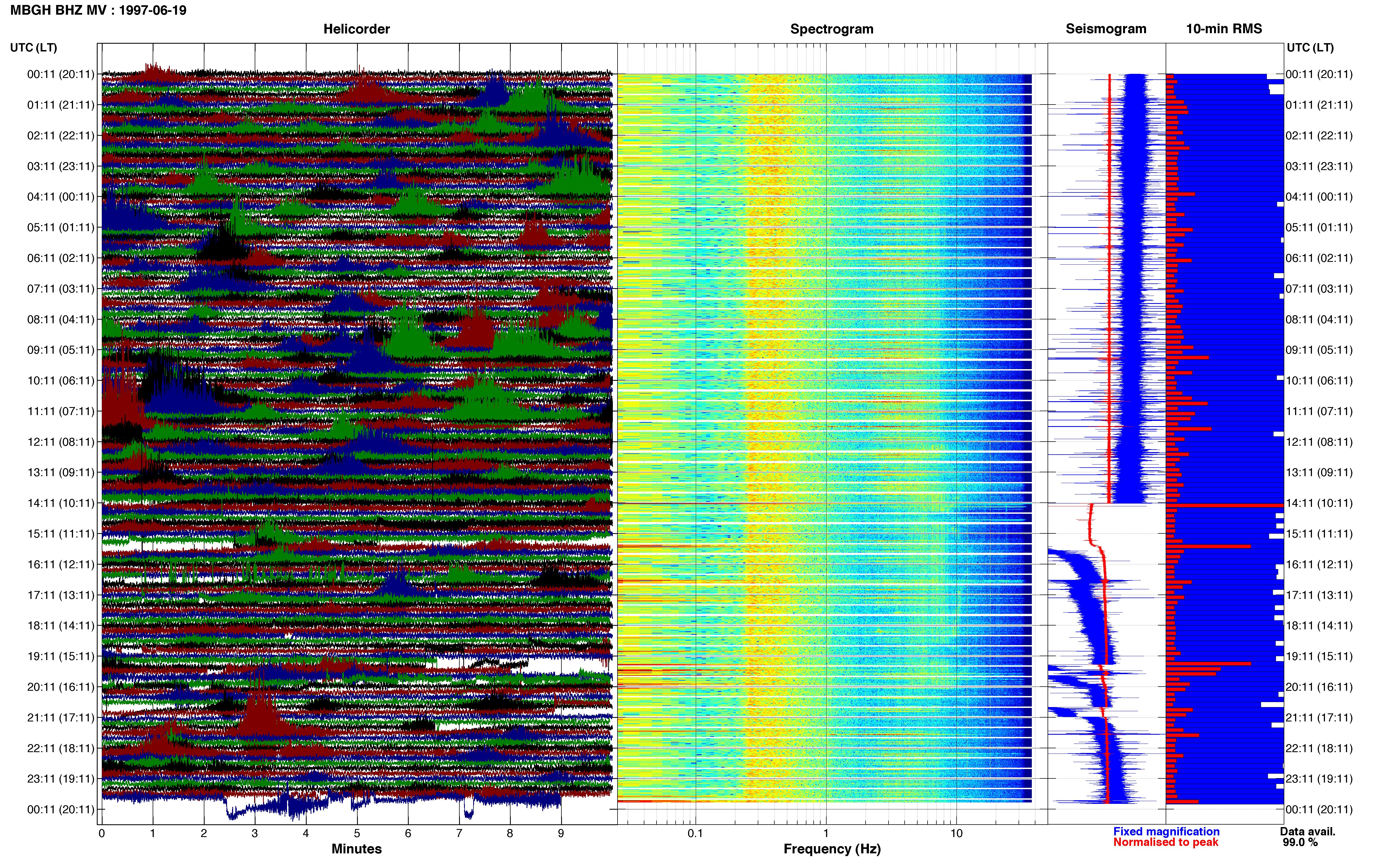Click "08:11 (04:11)" beside the Helicorder panel

coord(61,319)
